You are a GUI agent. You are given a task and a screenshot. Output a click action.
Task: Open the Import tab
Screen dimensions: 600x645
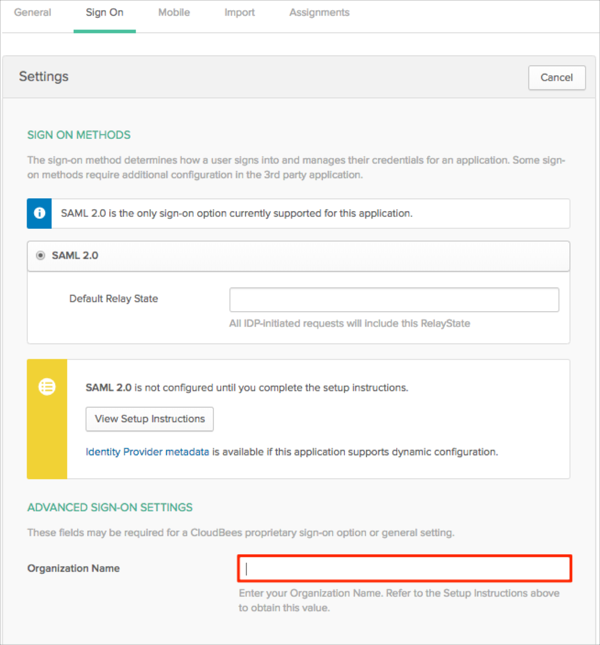click(x=239, y=13)
